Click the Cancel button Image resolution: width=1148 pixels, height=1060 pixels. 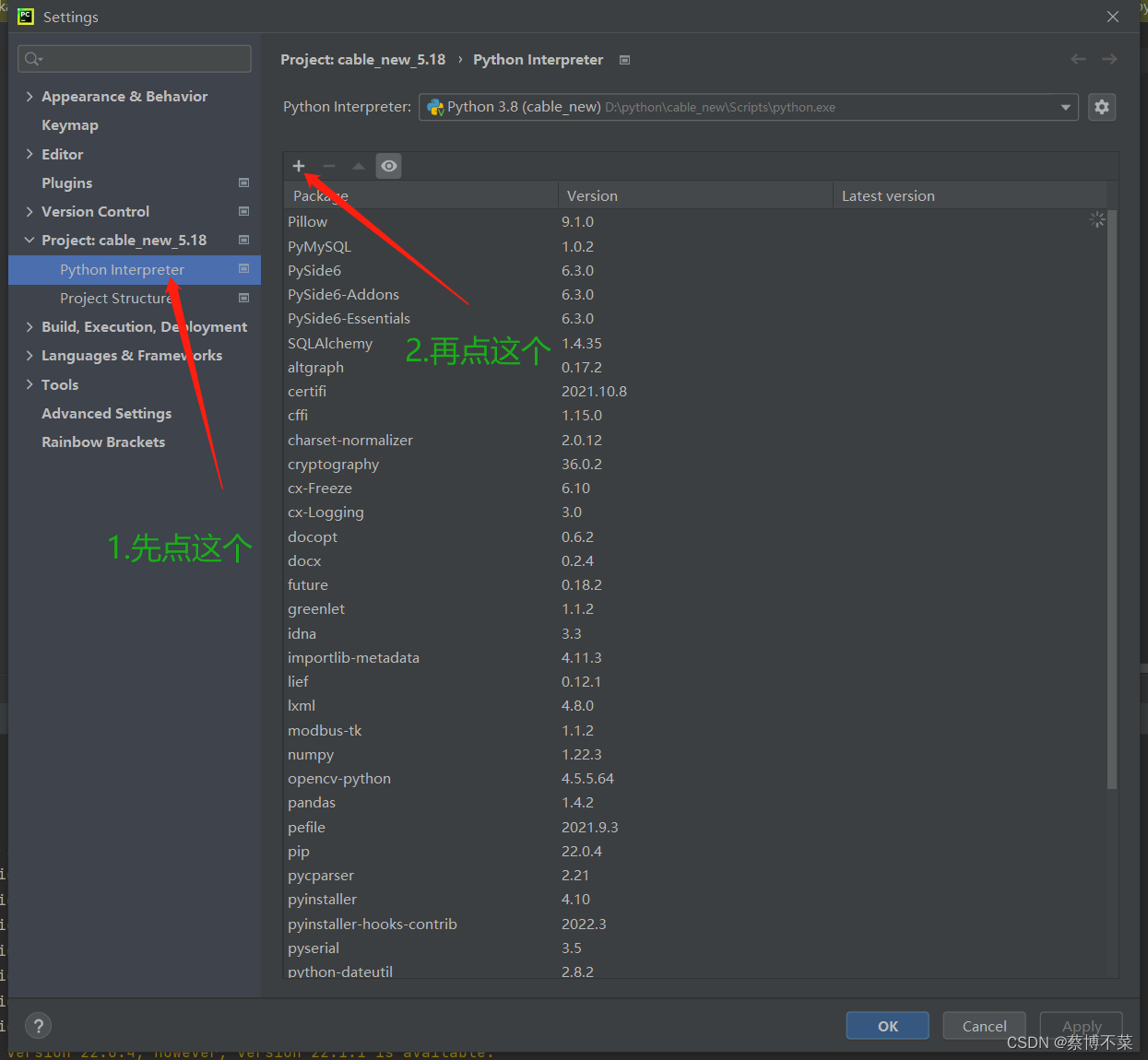985,1026
